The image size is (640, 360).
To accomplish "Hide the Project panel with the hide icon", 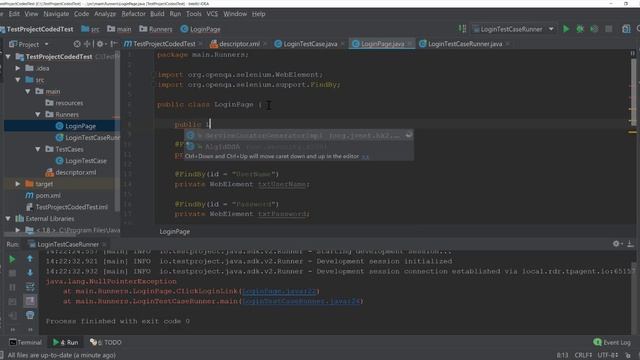I will pyautogui.click(x=113, y=44).
